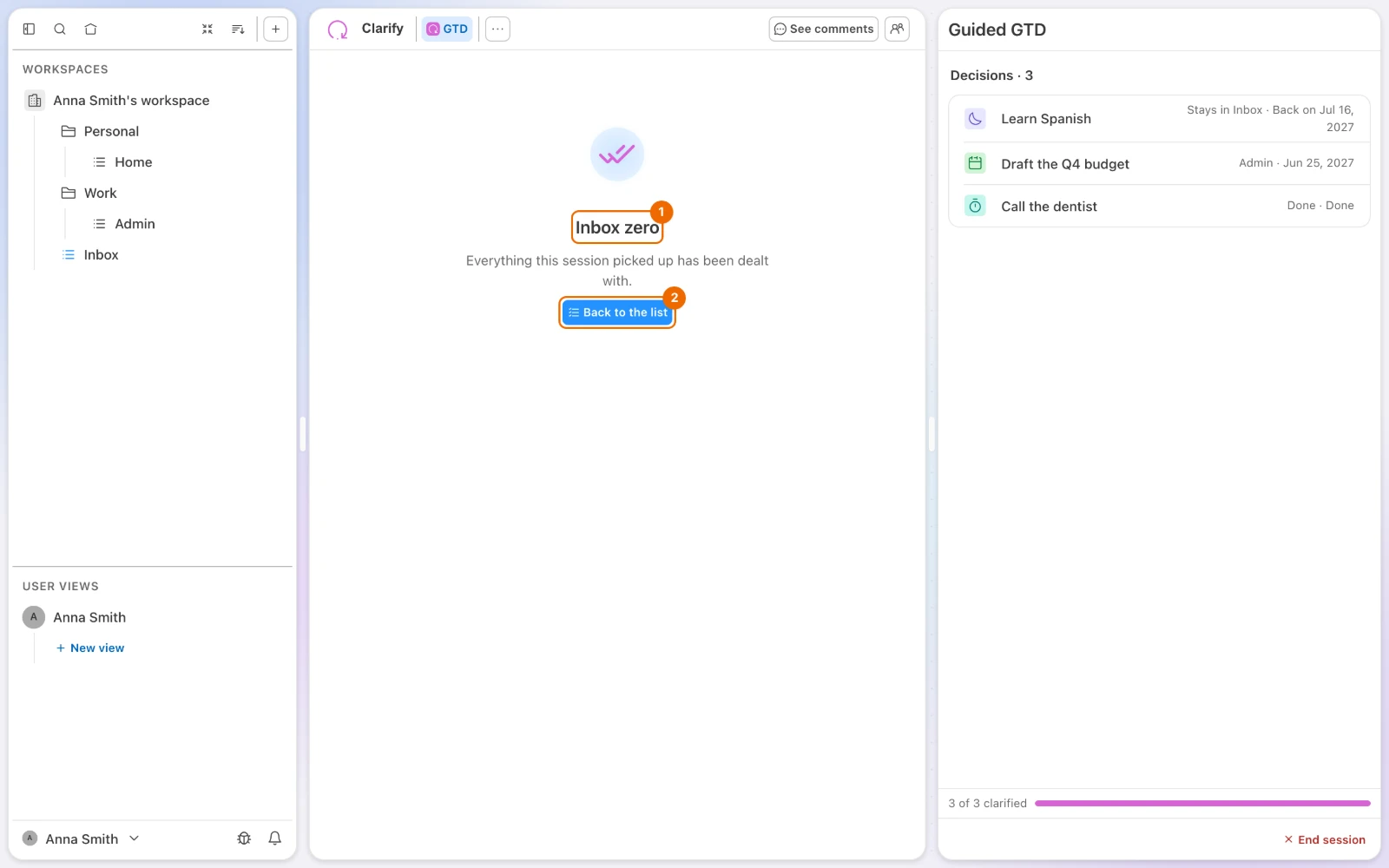The height and width of the screenshot is (868, 1389).
Task: Open Anna Smith's workspace
Action: [x=131, y=101]
